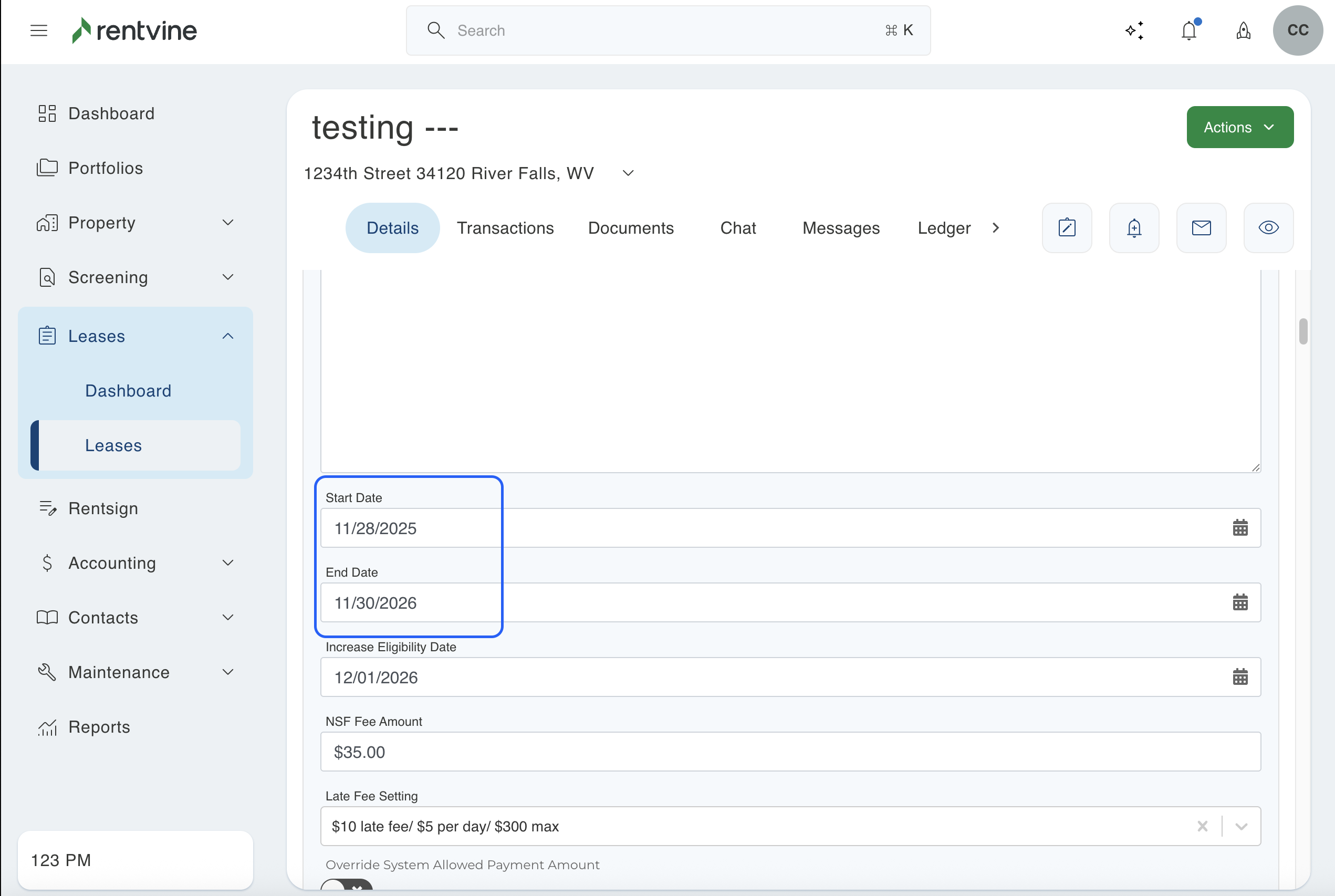The height and width of the screenshot is (896, 1335).
Task: Click the add reminder bell icon
Action: [1134, 228]
